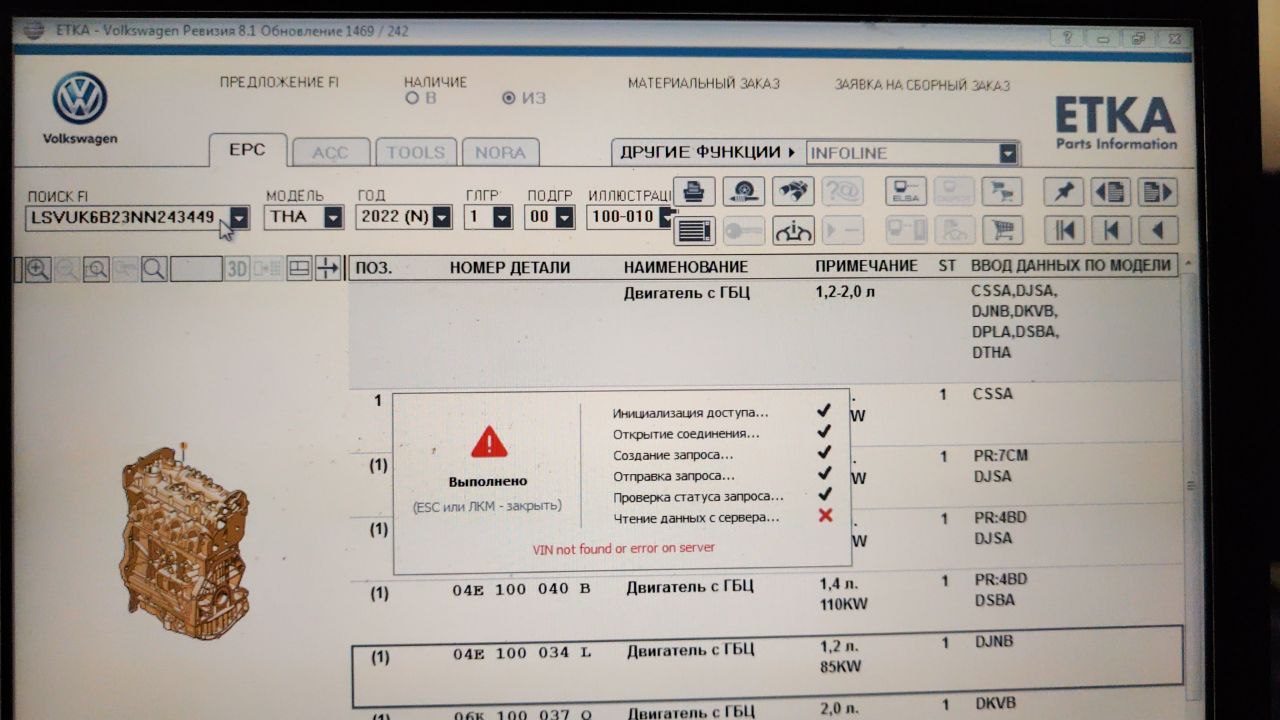
Task: Click the red warning triangle in dialog
Action: tap(489, 441)
